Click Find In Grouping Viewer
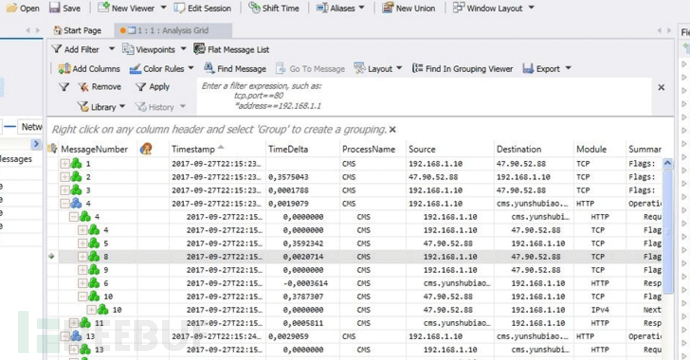The image size is (690, 360). [x=462, y=69]
